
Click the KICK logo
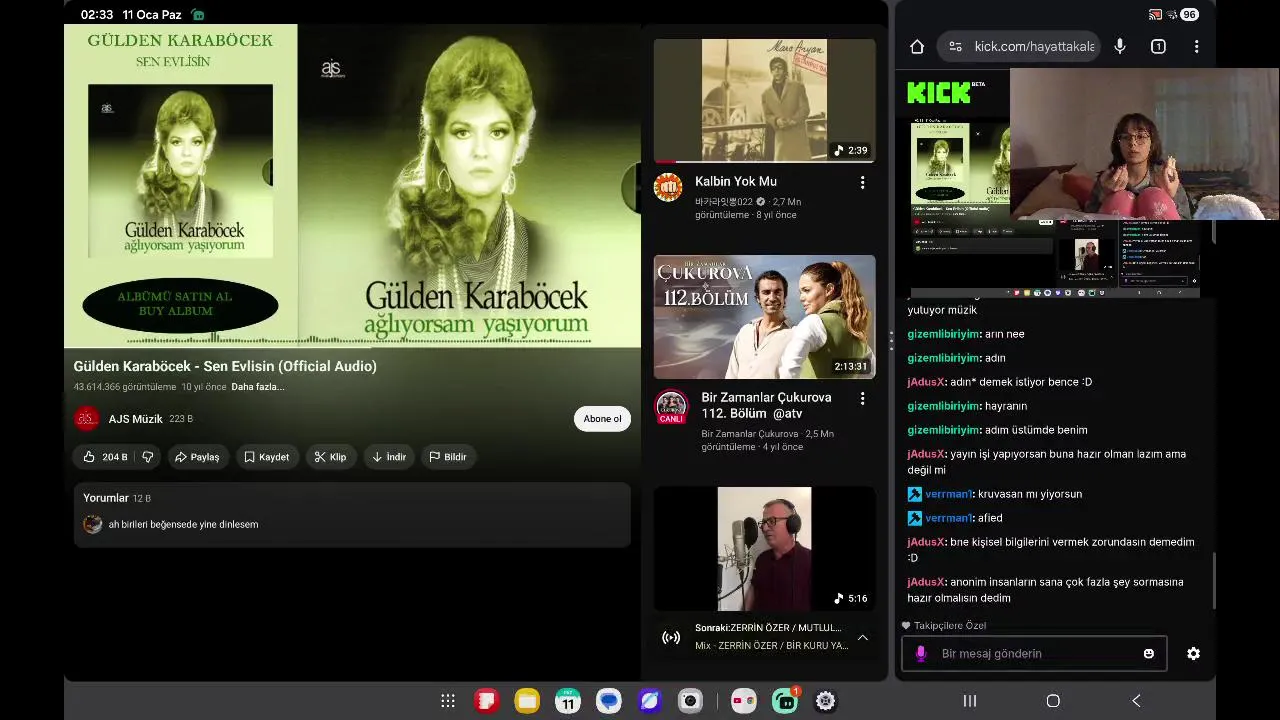tap(940, 93)
